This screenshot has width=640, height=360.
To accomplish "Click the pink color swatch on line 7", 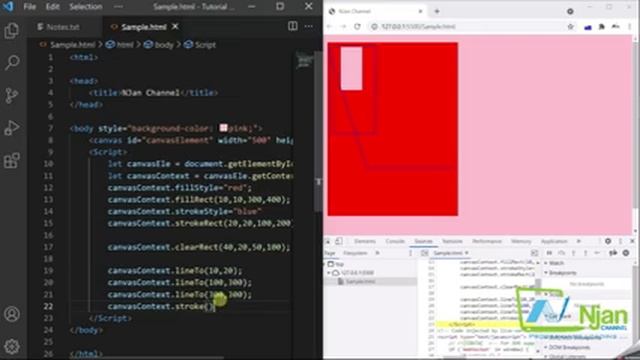I will pyautogui.click(x=223, y=128).
